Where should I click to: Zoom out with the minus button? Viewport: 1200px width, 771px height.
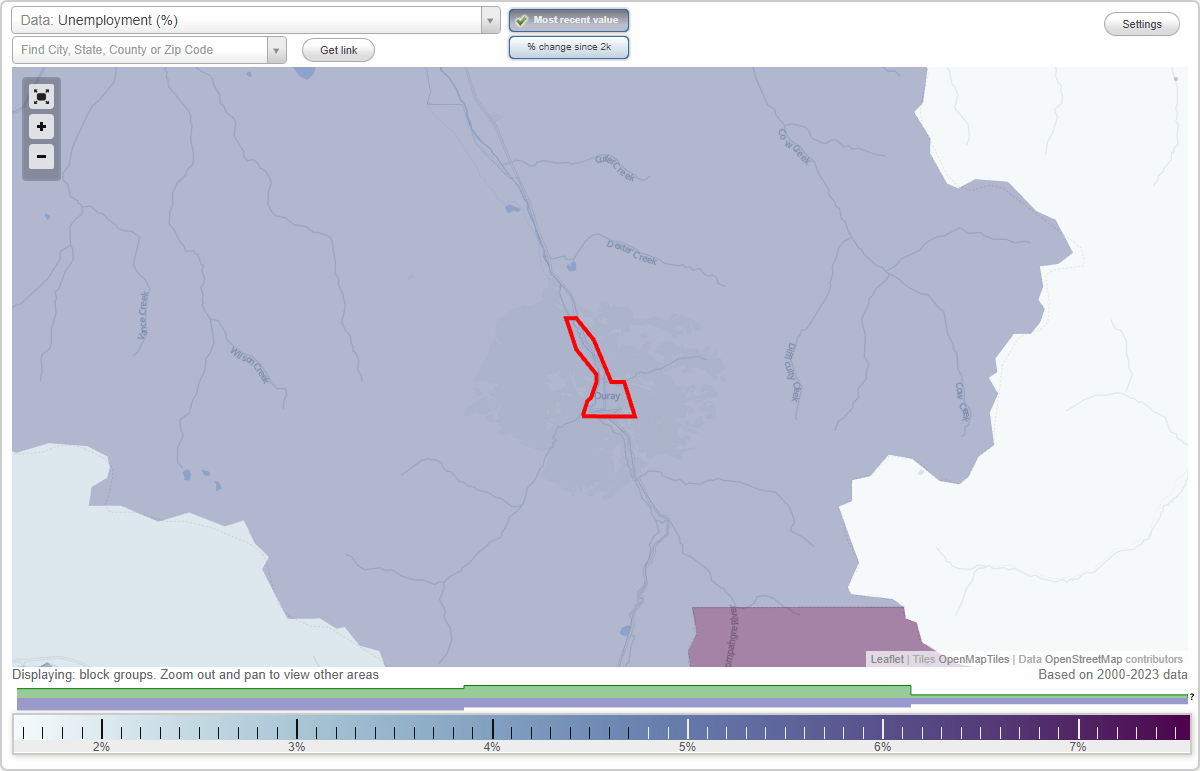[x=41, y=156]
